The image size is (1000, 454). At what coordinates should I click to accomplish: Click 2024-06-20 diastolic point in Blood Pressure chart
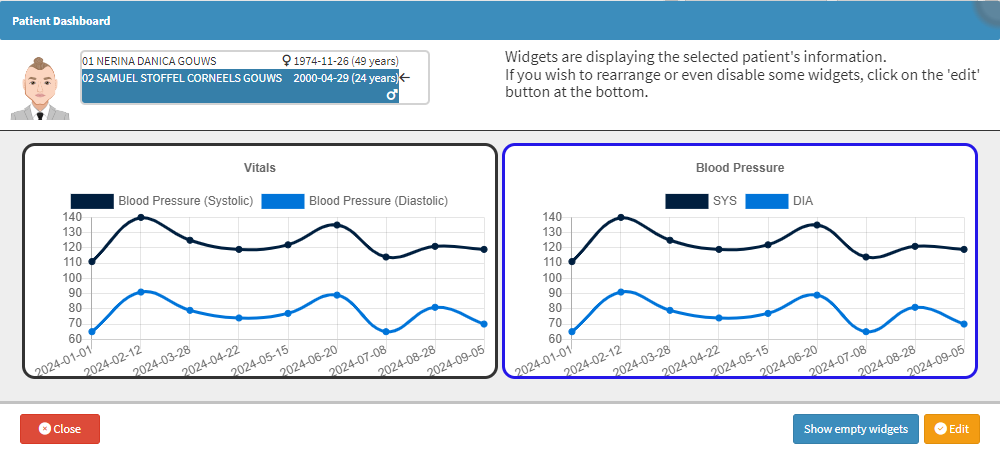tap(817, 295)
